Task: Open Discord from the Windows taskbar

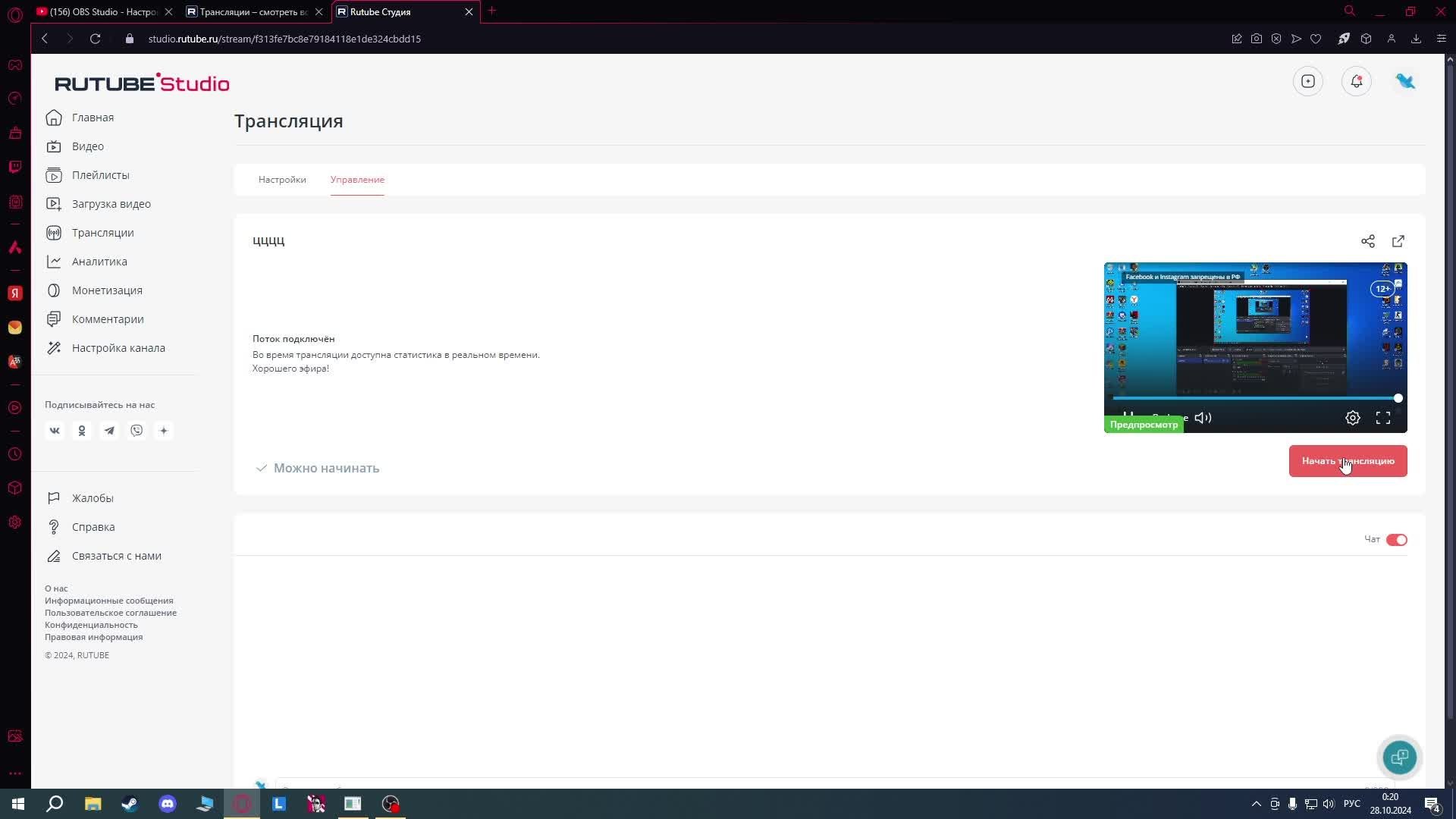Action: coord(168,804)
